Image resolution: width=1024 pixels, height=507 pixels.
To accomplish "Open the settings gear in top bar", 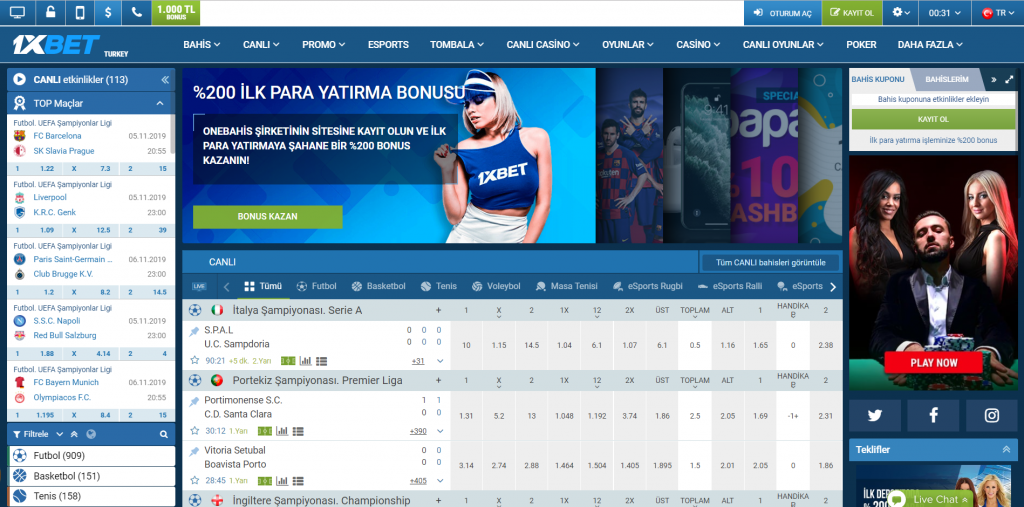I will click(901, 12).
